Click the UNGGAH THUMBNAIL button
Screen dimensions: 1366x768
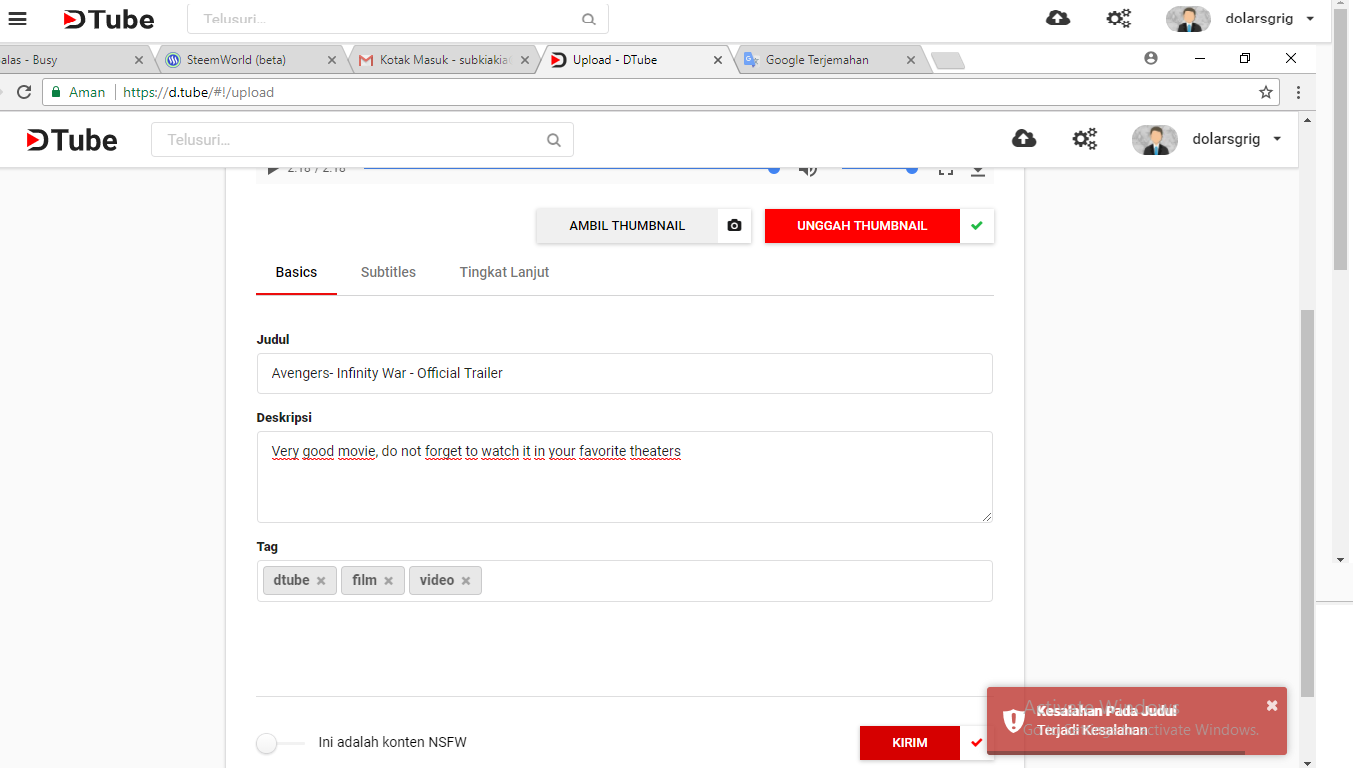[862, 226]
